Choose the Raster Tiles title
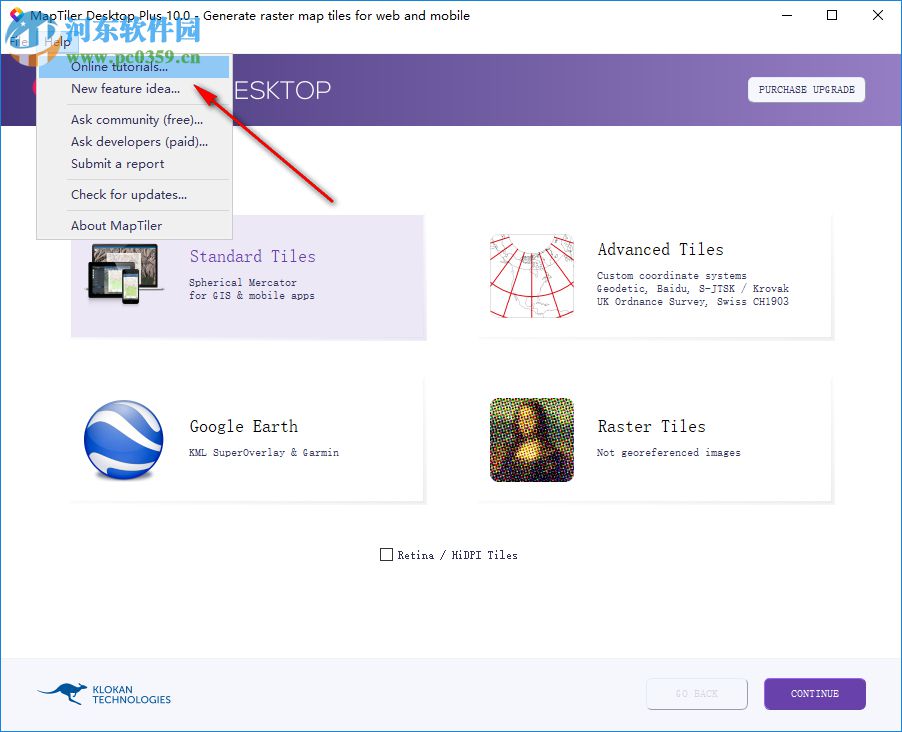The height and width of the screenshot is (732, 902). pyautogui.click(x=651, y=426)
